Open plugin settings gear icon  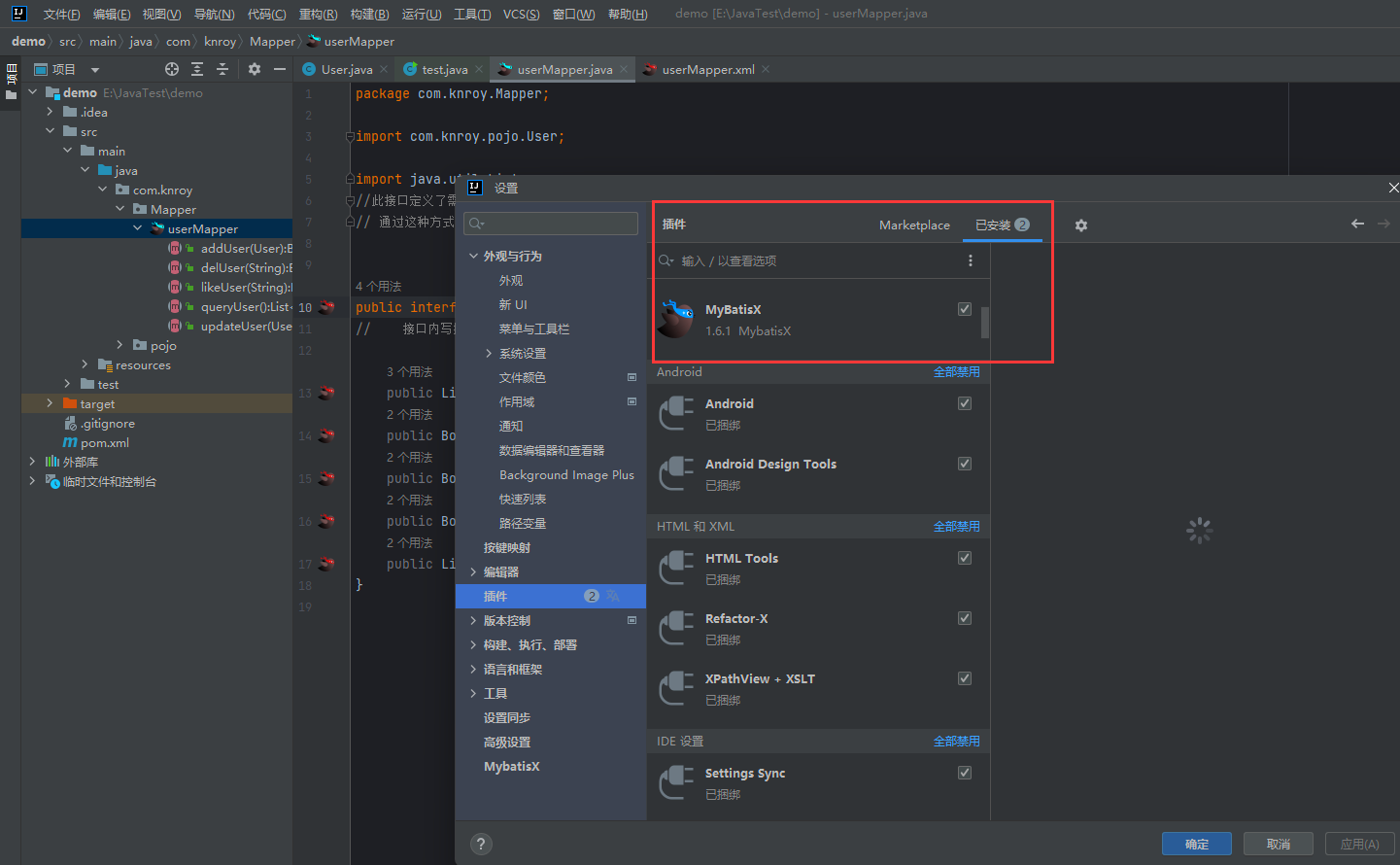[1081, 225]
